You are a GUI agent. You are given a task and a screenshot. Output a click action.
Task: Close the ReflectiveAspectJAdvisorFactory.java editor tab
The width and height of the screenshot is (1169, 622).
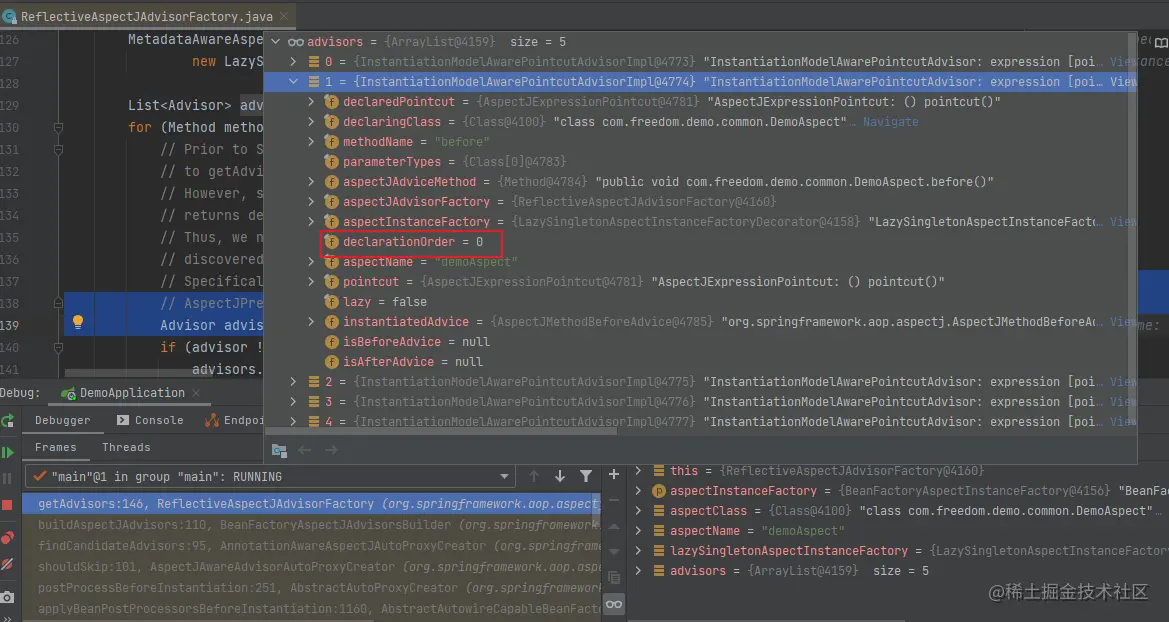point(284,16)
